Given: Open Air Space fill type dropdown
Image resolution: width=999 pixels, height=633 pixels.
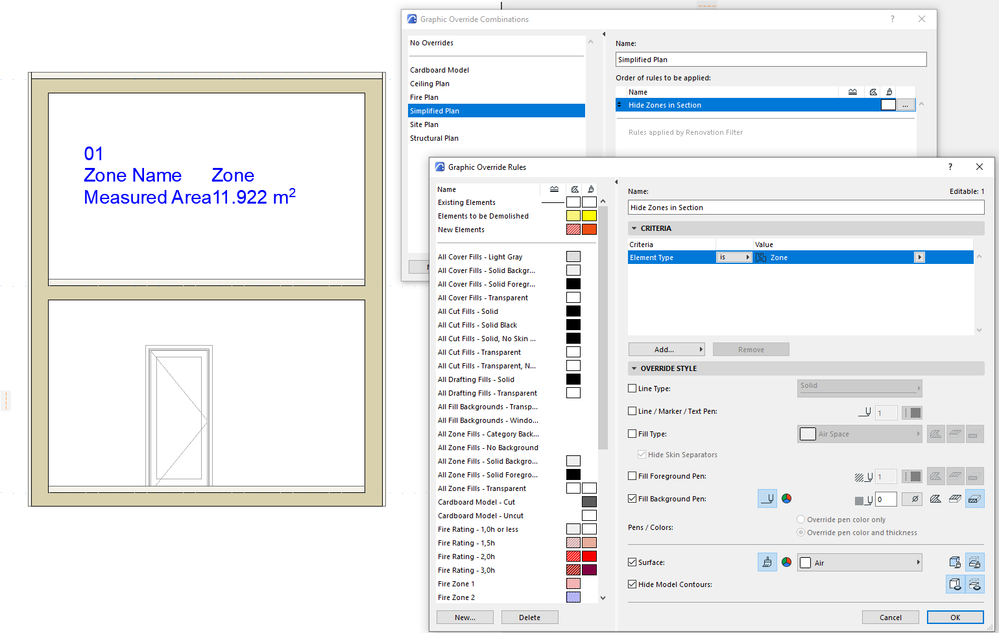Looking at the screenshot, I should click(859, 434).
